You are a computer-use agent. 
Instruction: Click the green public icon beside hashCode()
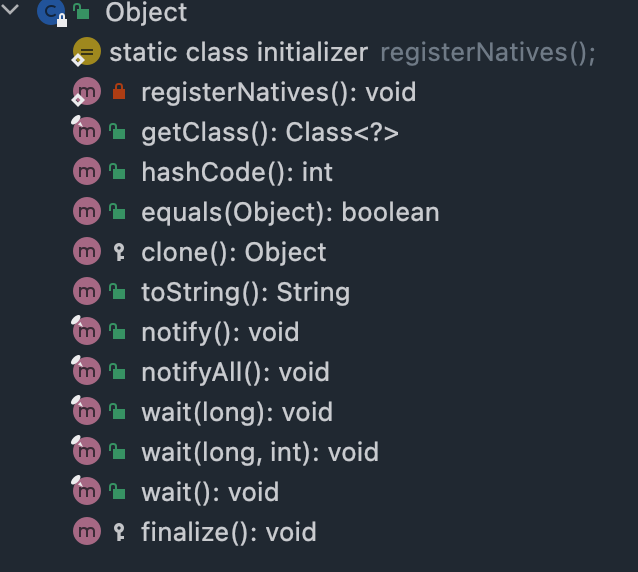117,172
